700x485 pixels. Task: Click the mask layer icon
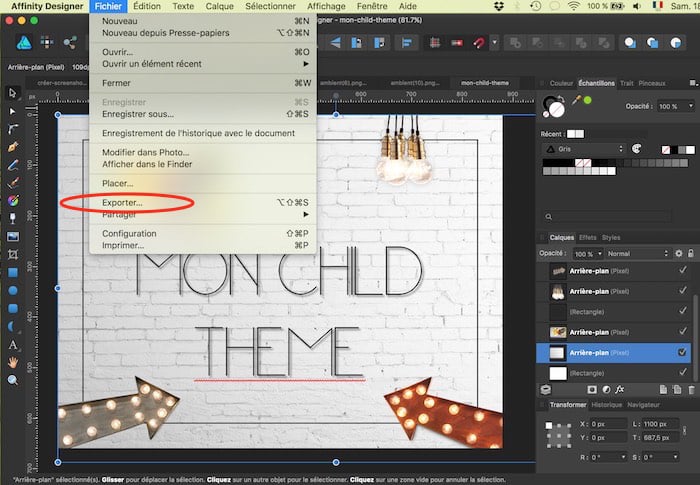click(x=592, y=389)
